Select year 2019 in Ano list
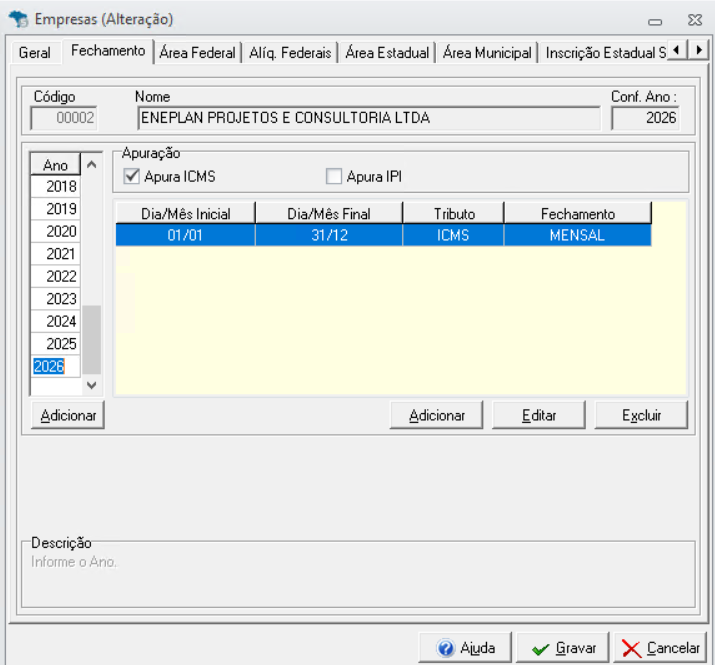This screenshot has width=715, height=665. click(x=56, y=209)
